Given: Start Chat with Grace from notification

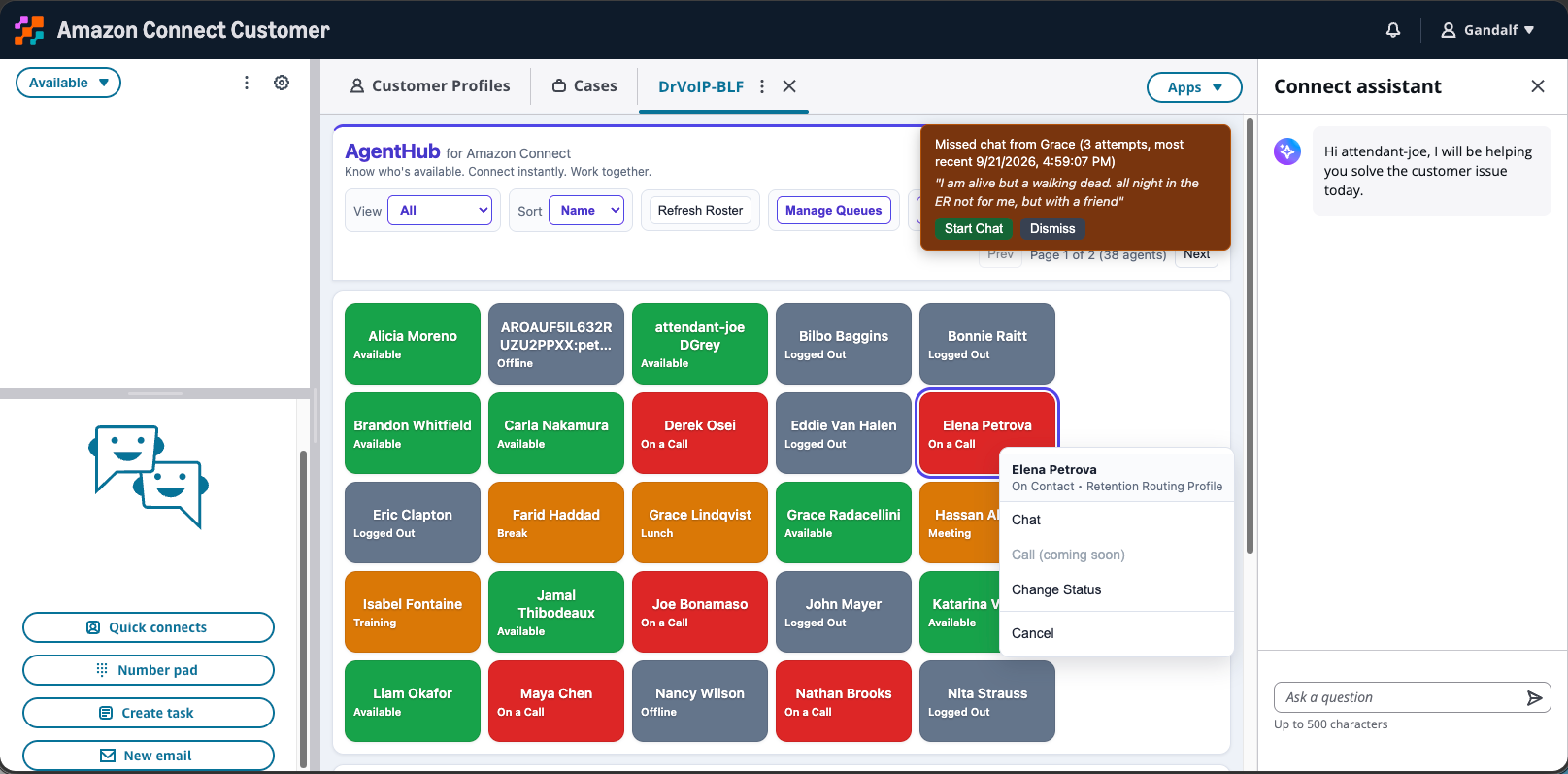Looking at the screenshot, I should pos(974,228).
